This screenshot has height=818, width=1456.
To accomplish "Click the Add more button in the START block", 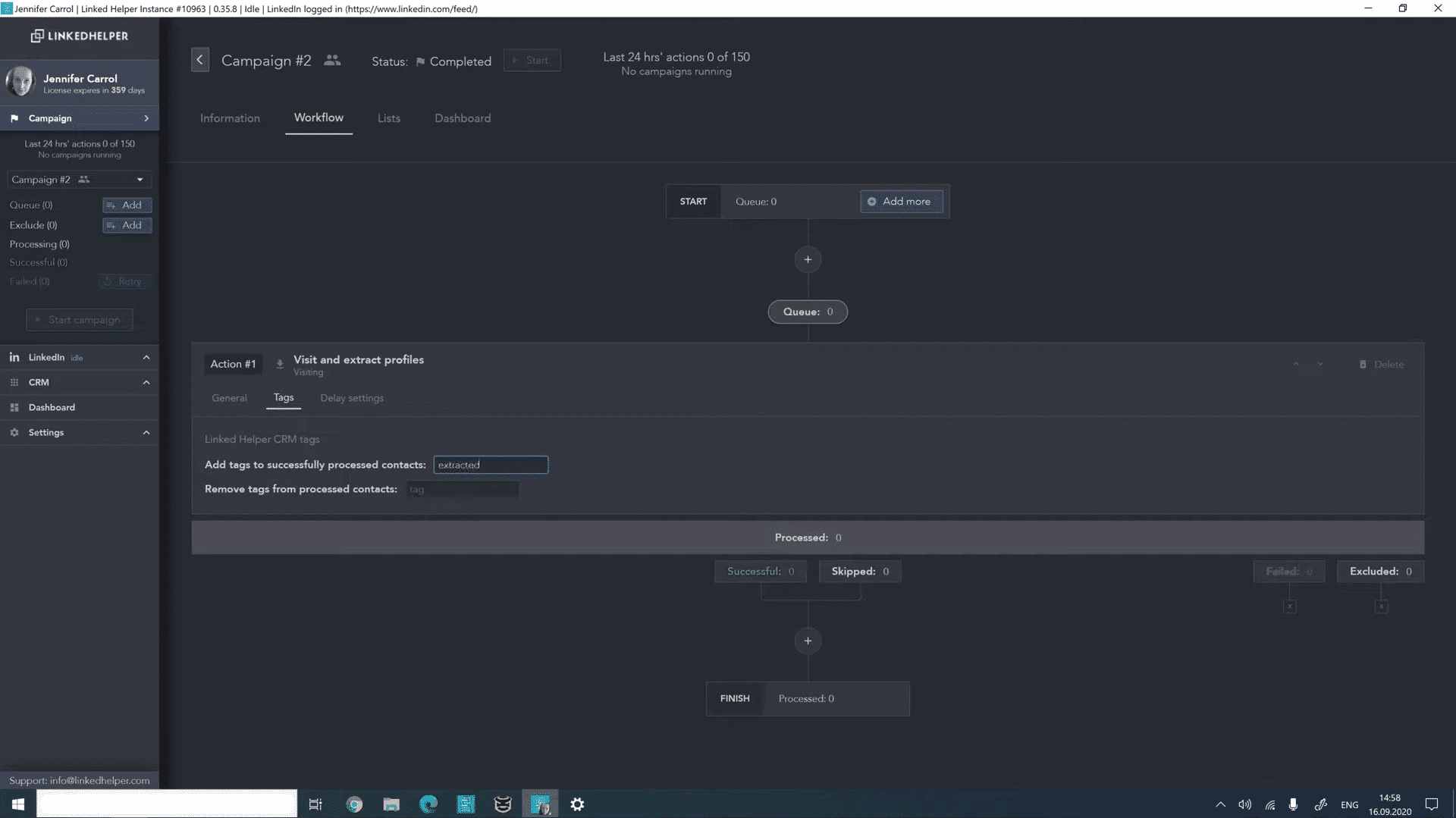I will [902, 202].
